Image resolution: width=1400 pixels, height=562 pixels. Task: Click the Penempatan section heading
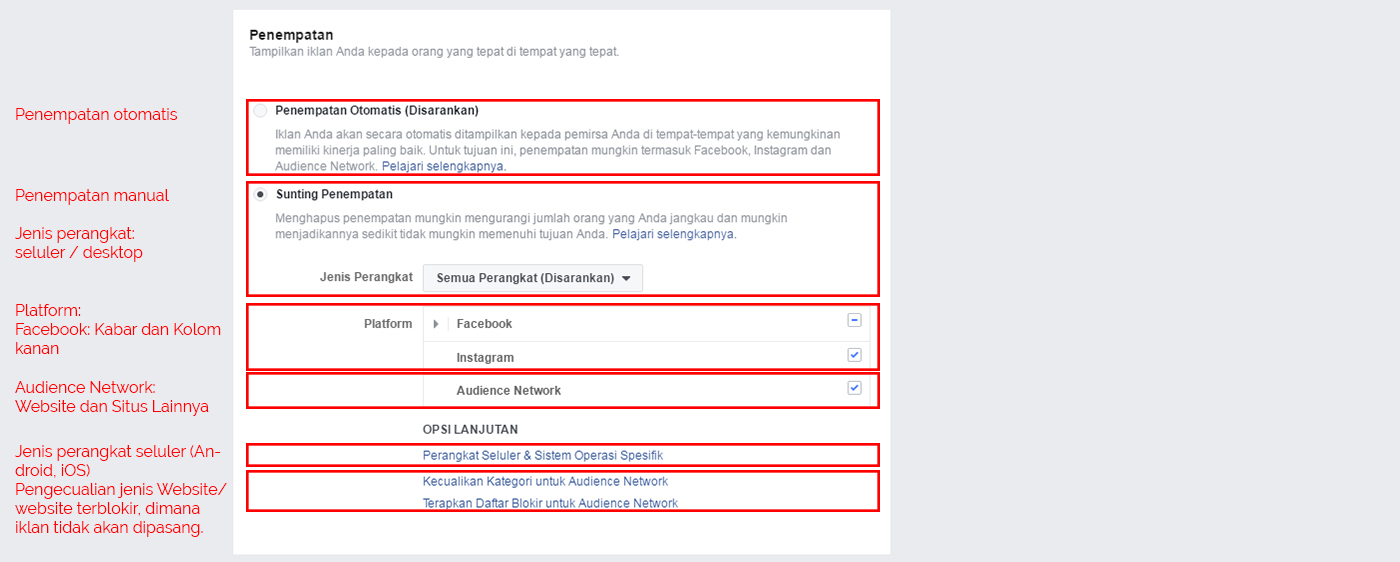pyautogui.click(x=291, y=35)
